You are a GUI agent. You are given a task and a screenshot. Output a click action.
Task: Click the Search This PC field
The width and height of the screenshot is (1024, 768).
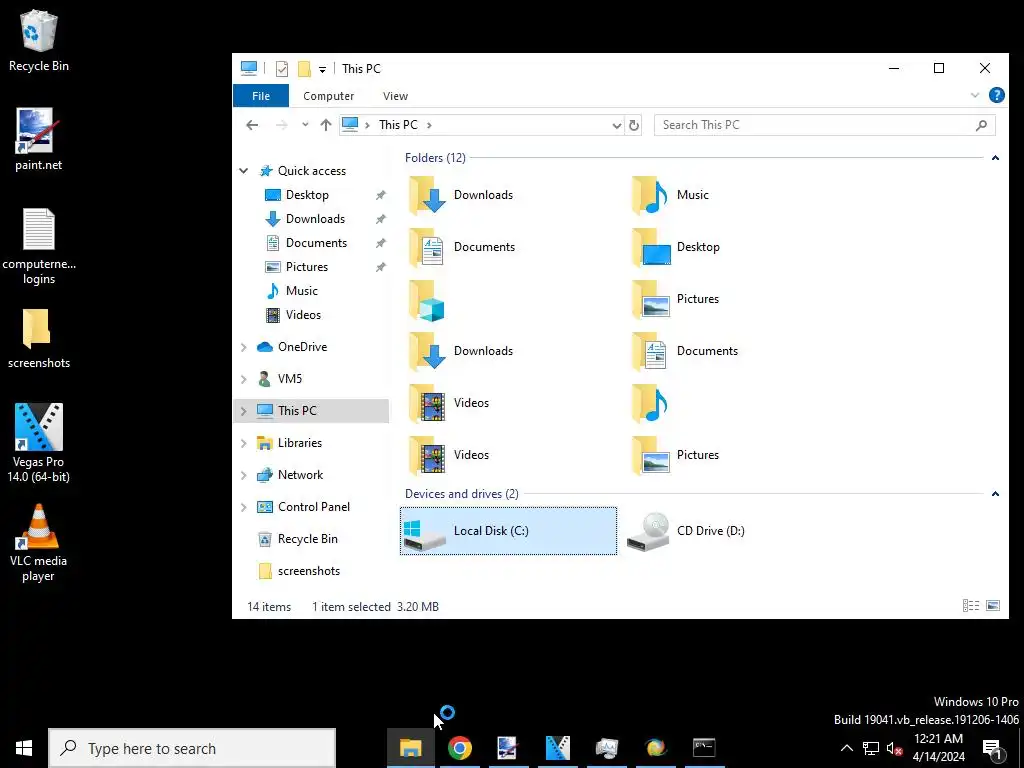pos(824,125)
